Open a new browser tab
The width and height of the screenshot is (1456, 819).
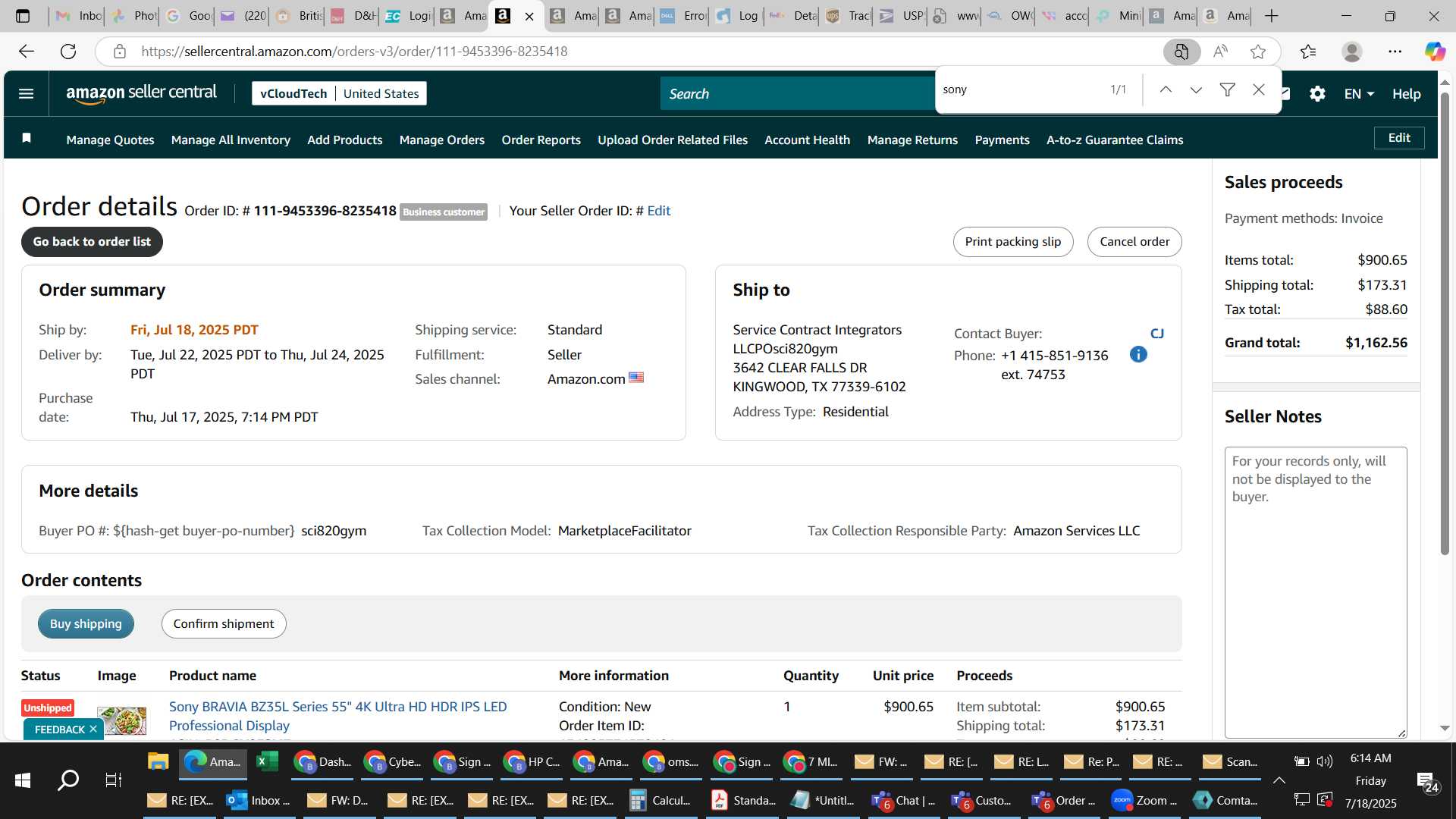(1272, 16)
